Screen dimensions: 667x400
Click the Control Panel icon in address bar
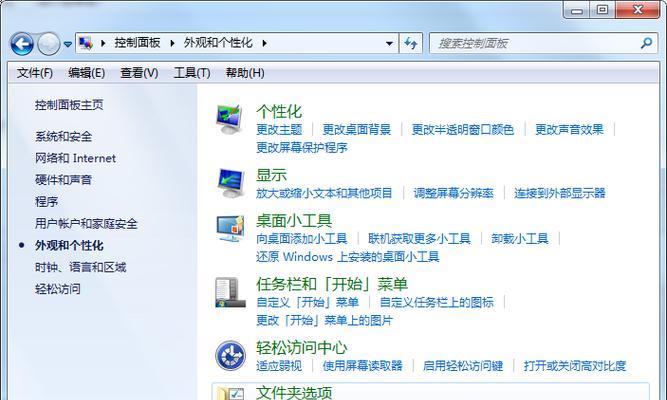point(86,43)
